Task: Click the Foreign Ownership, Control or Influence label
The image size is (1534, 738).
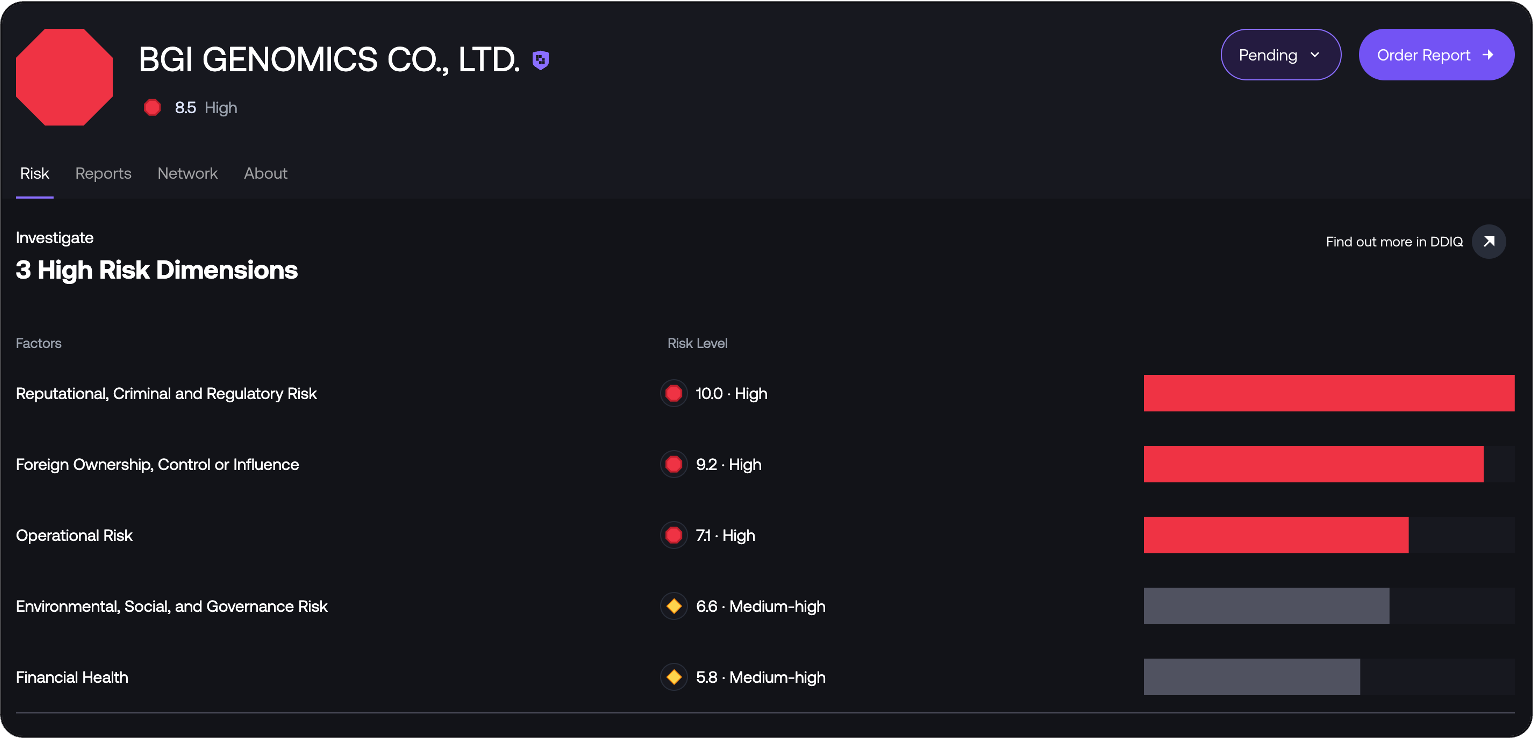Action: (157, 465)
